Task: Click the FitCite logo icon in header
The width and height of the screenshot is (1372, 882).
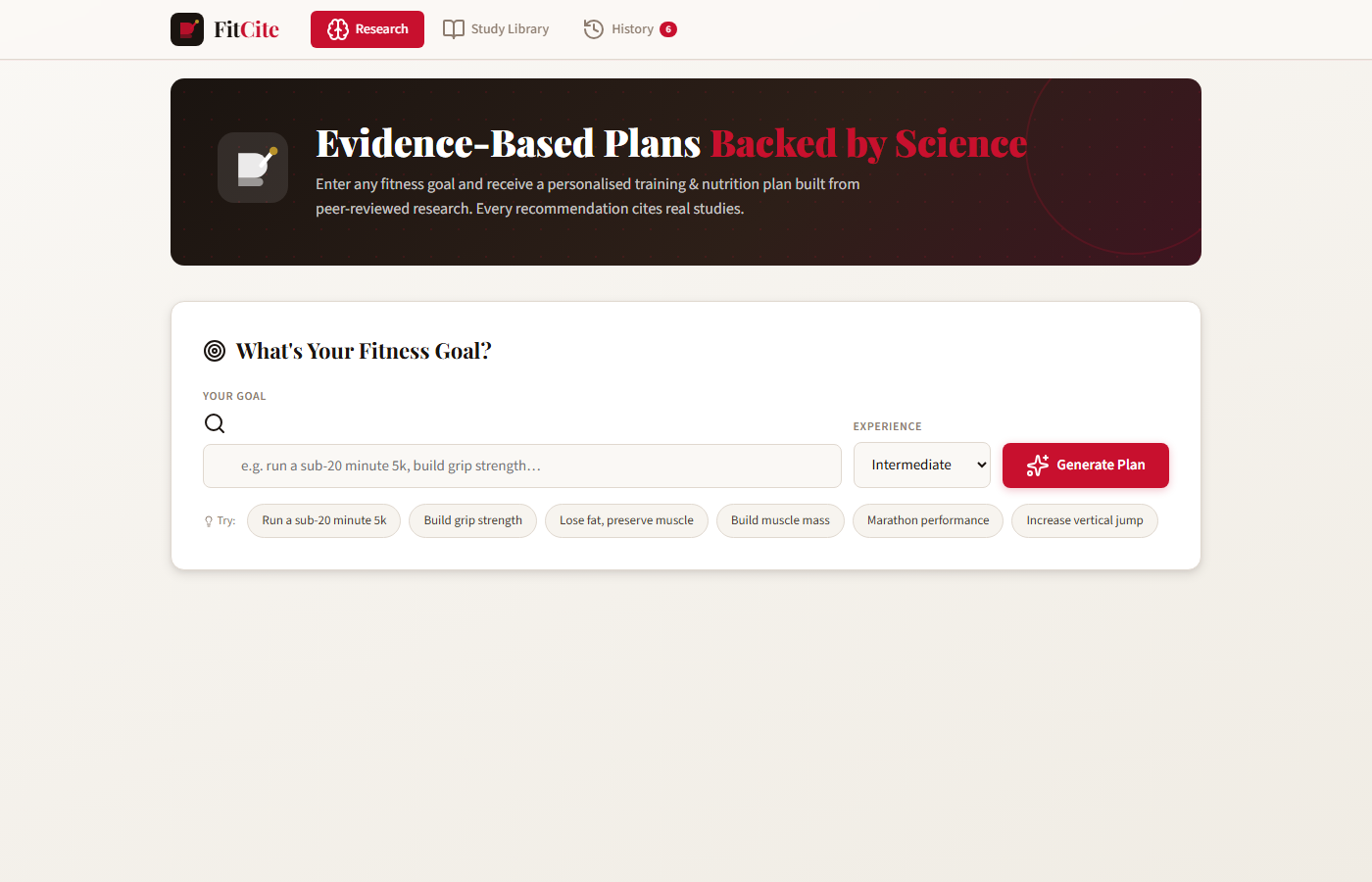Action: (187, 29)
